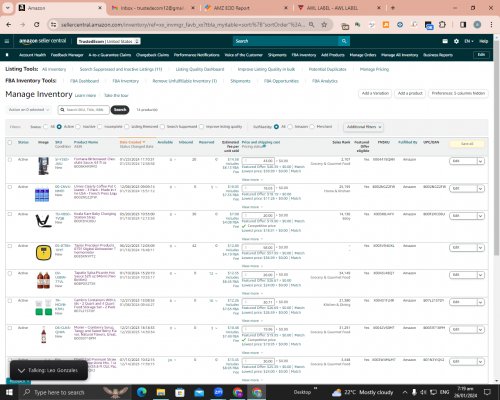Click the Add a product button
Viewport: 500px width, 400px height.
click(410, 94)
